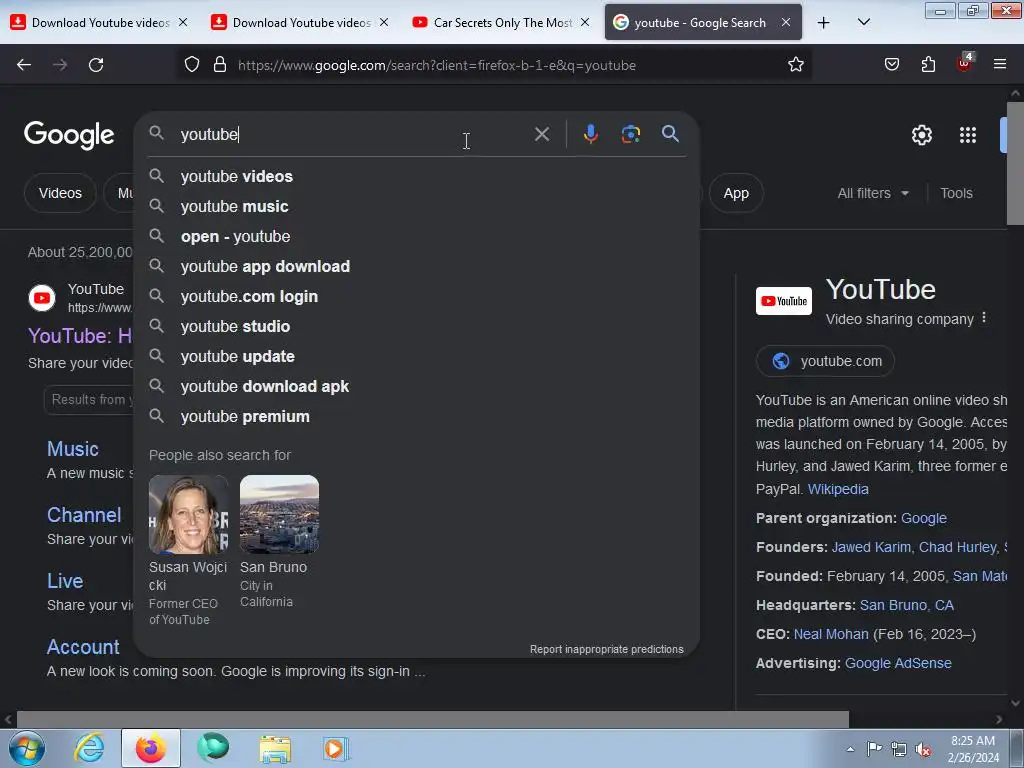Open the Windows Start button
The width and height of the screenshot is (1024, 768).
tap(26, 748)
